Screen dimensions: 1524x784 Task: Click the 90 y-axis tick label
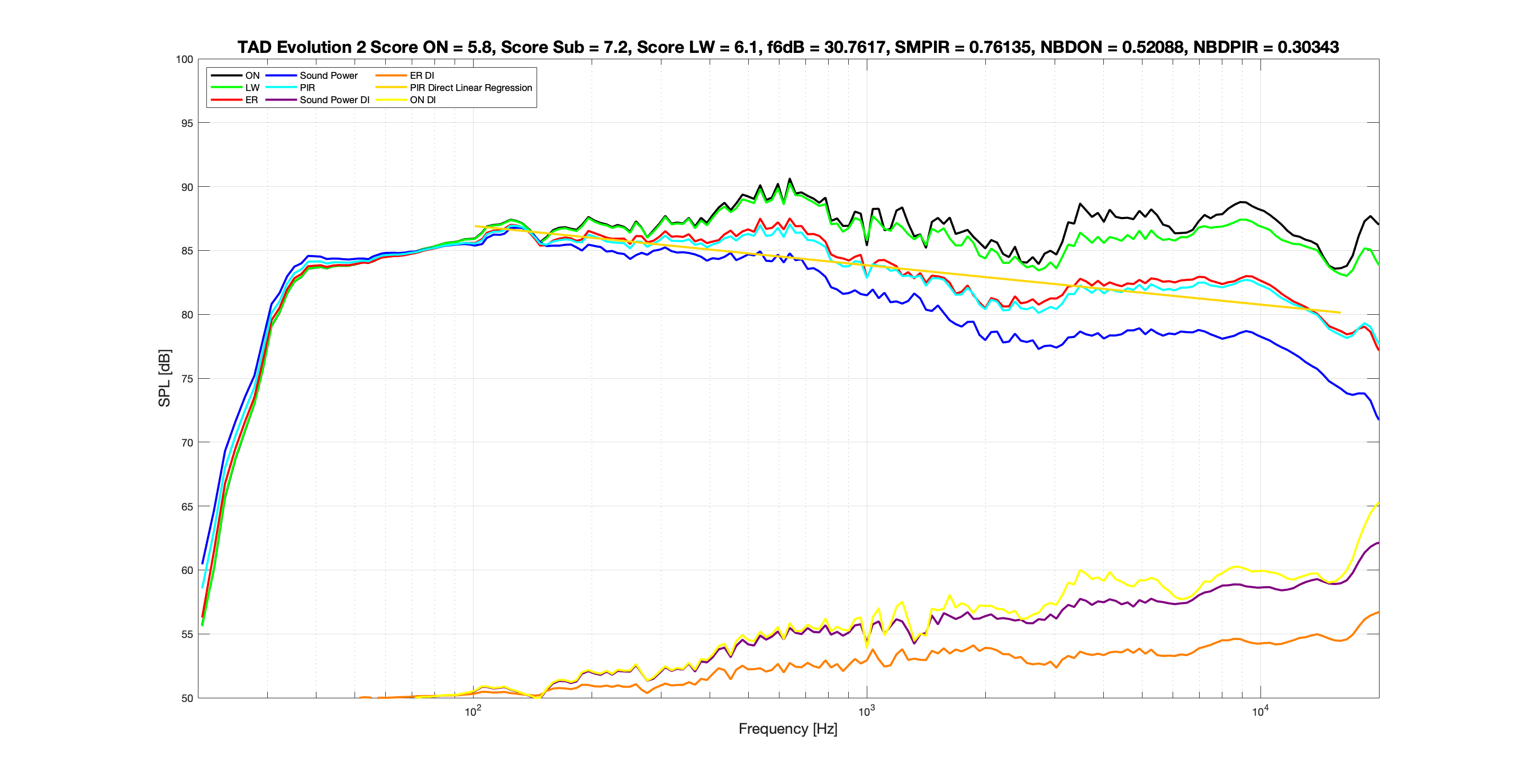(187, 187)
